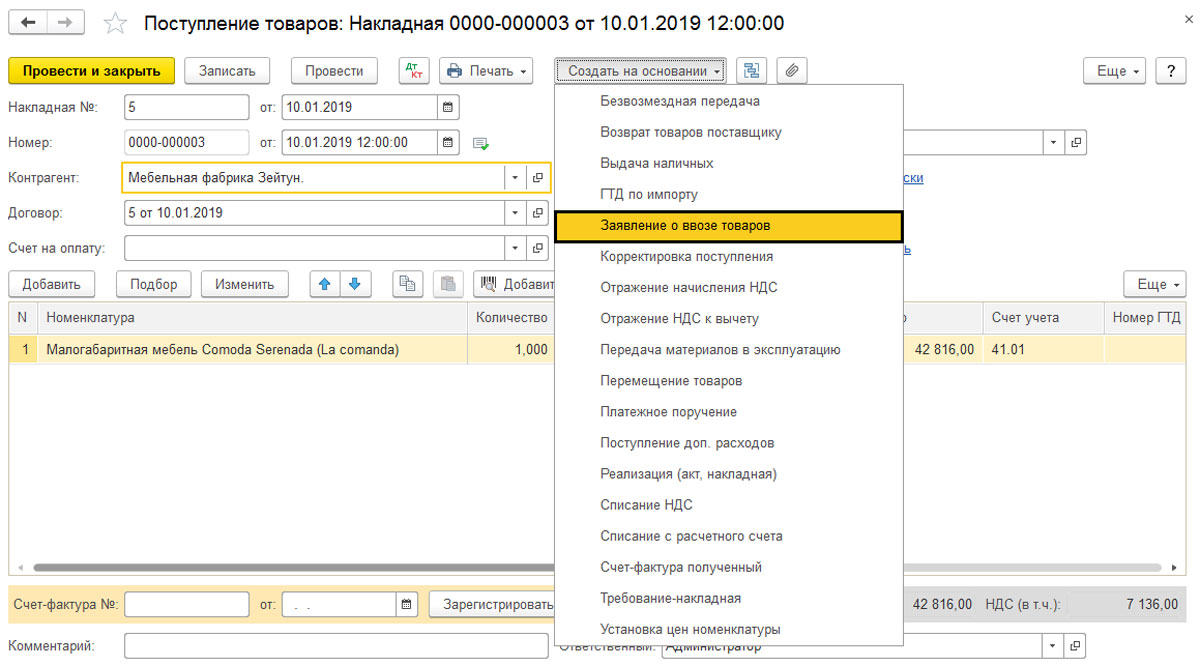Show Дт/Кт accounting entries icon
Viewport: 1200px width, 666px height.
(x=414, y=71)
